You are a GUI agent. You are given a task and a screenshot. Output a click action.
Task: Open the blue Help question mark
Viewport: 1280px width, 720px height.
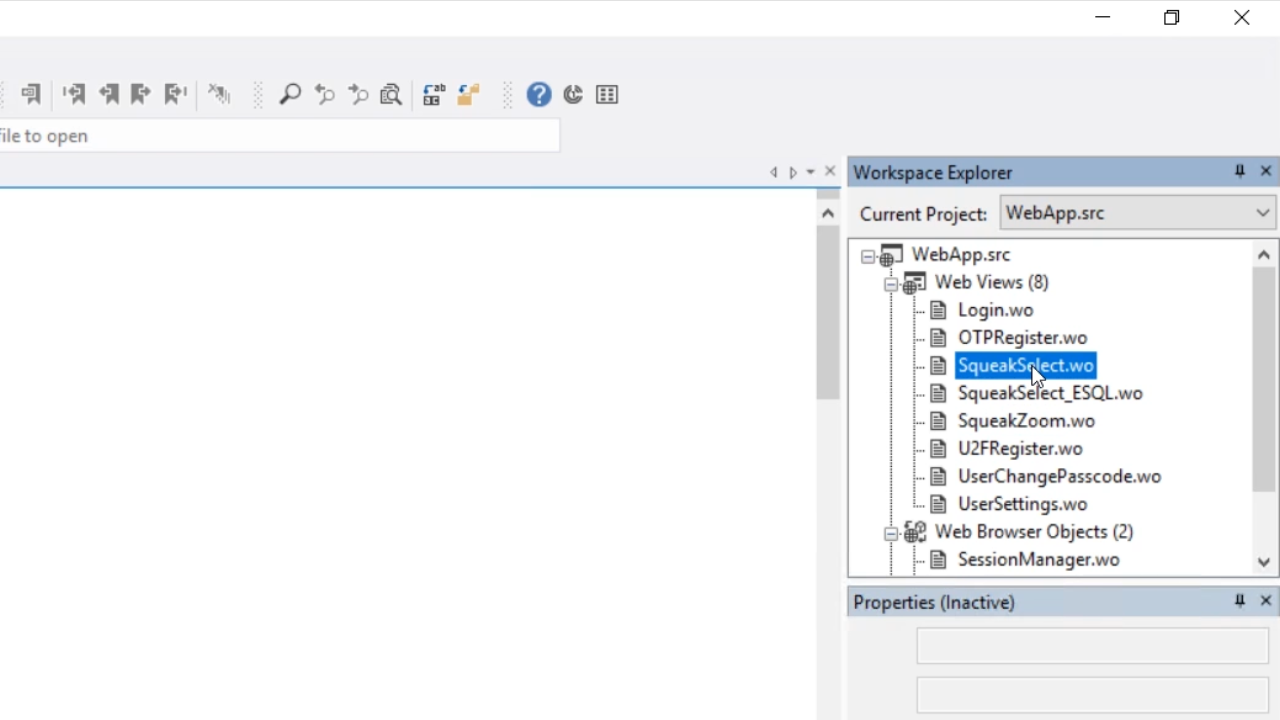(539, 94)
